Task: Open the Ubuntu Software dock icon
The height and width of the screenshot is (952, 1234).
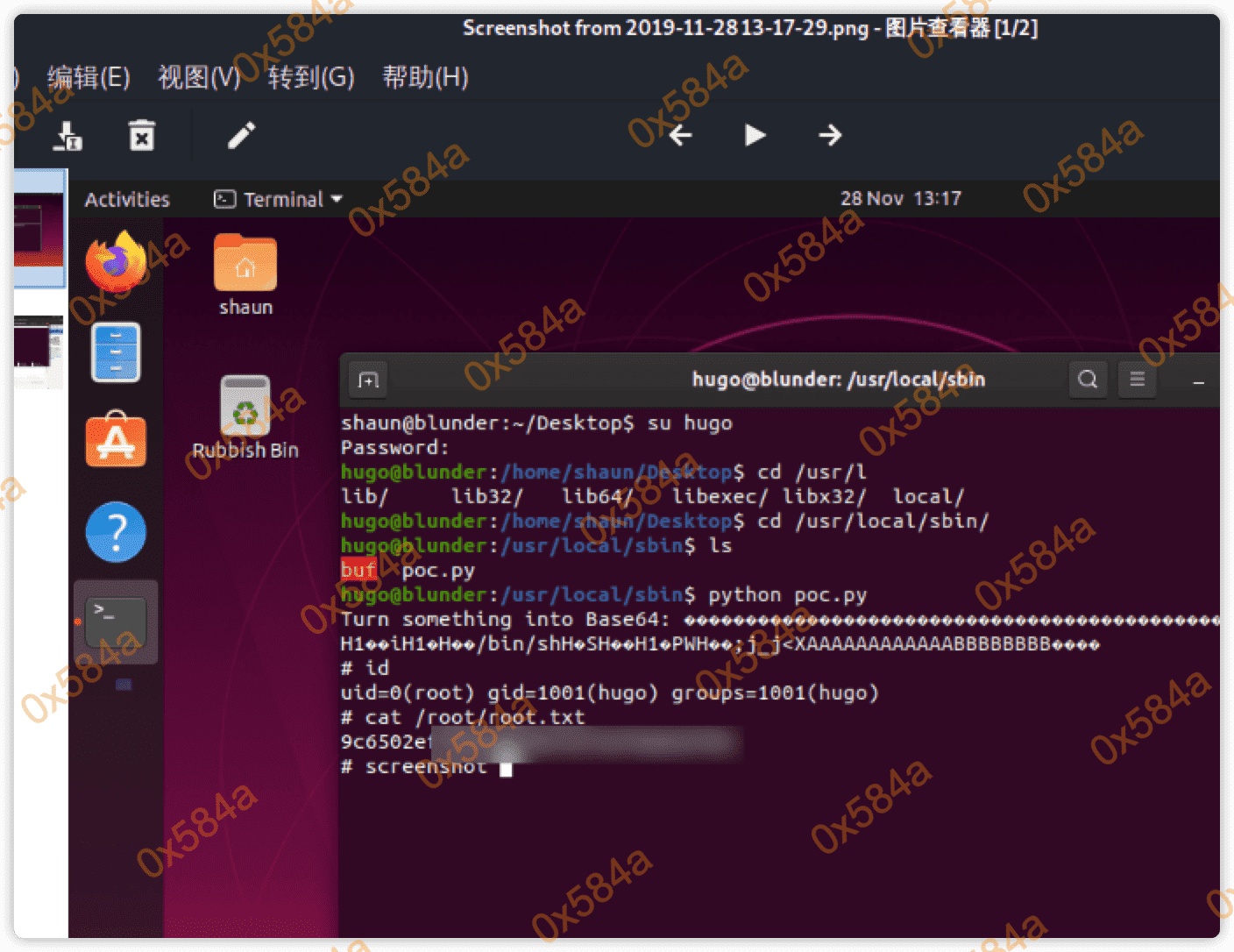Action: coord(116,440)
